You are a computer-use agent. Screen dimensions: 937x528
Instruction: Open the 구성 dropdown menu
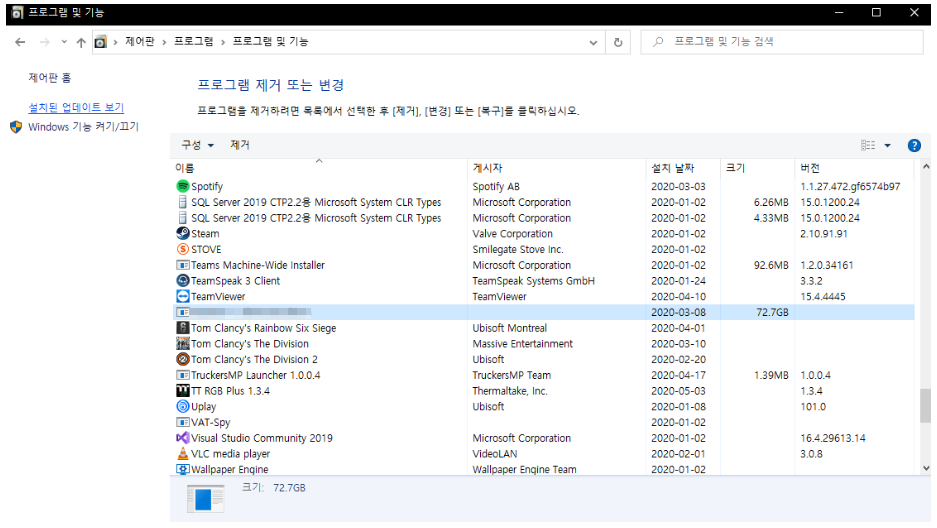tap(197, 145)
